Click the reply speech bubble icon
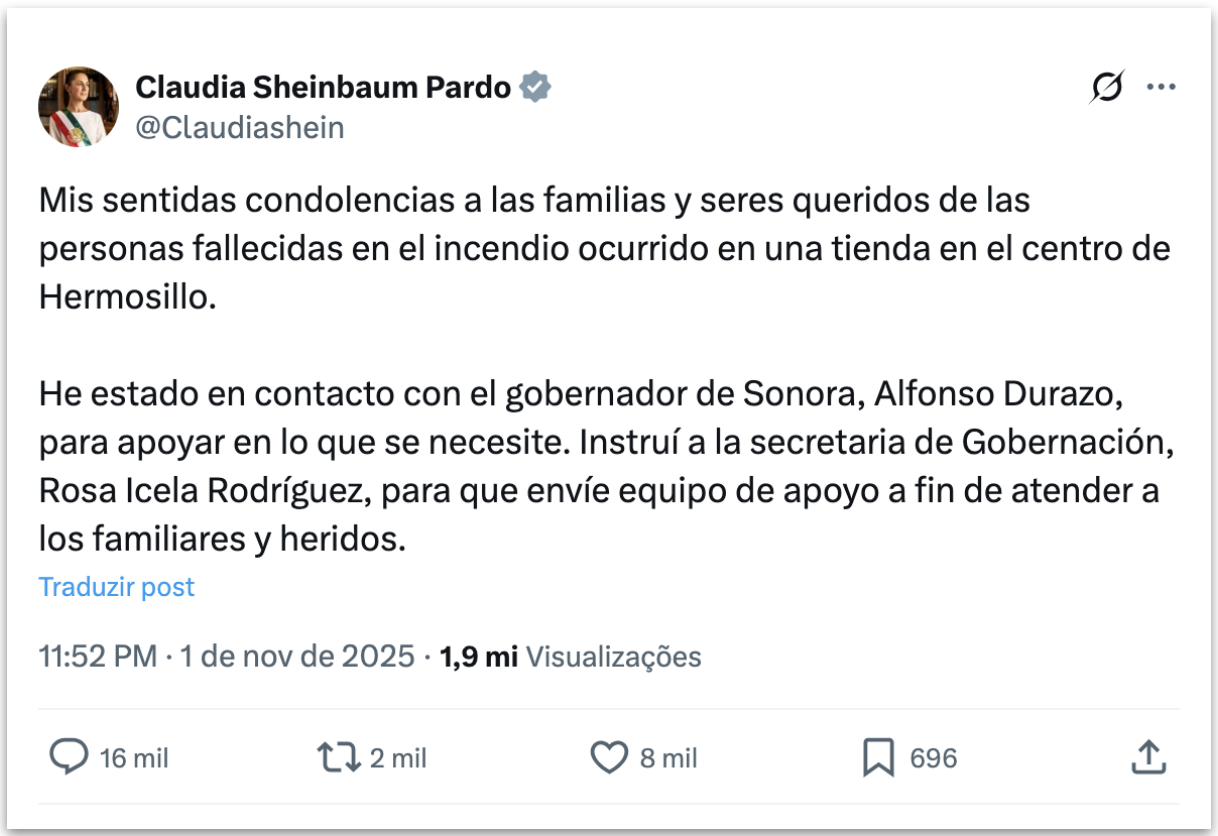 tap(69, 758)
